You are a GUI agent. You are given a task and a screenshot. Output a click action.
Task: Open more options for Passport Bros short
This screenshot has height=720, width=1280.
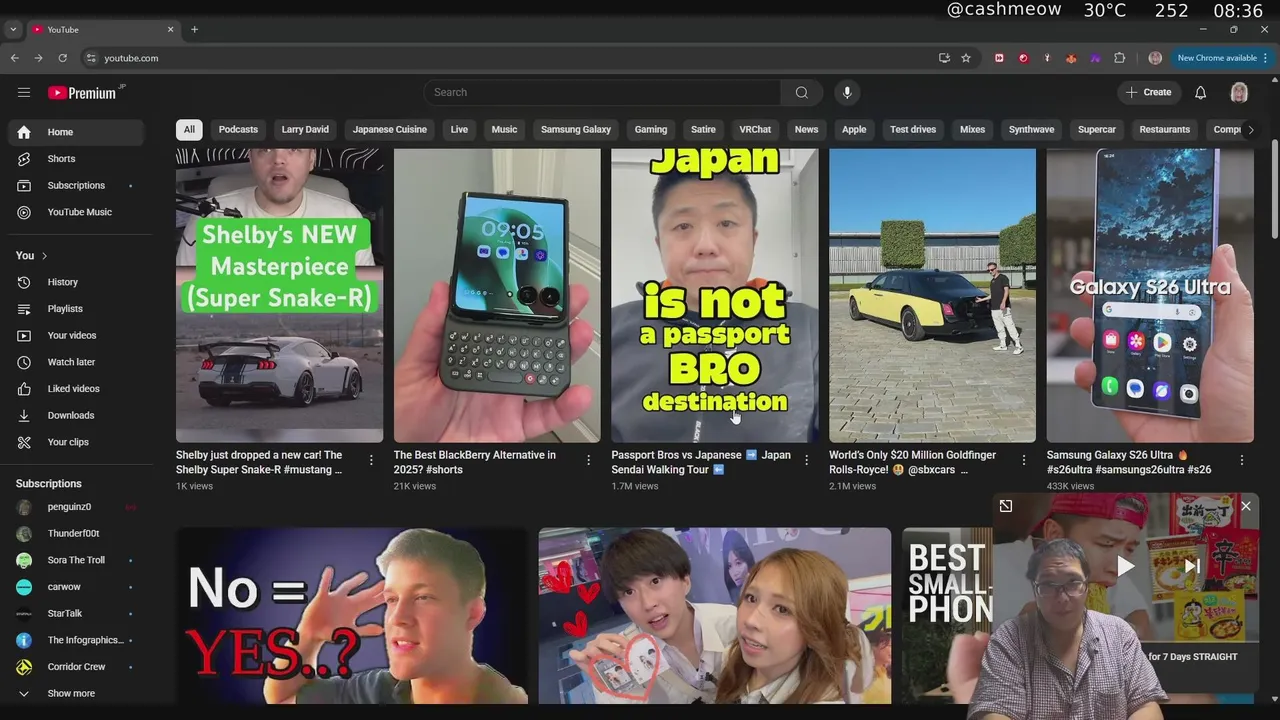click(806, 460)
